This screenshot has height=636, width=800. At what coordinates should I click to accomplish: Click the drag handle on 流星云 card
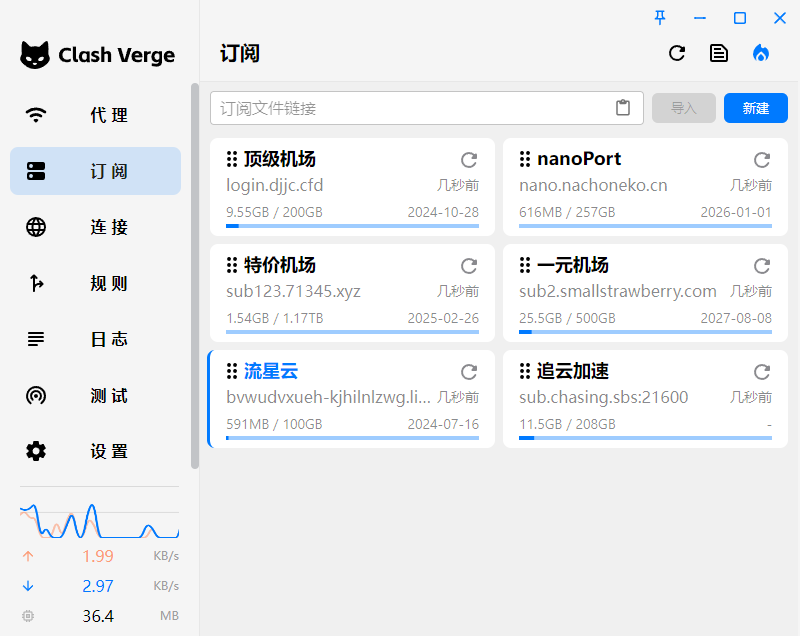(232, 371)
